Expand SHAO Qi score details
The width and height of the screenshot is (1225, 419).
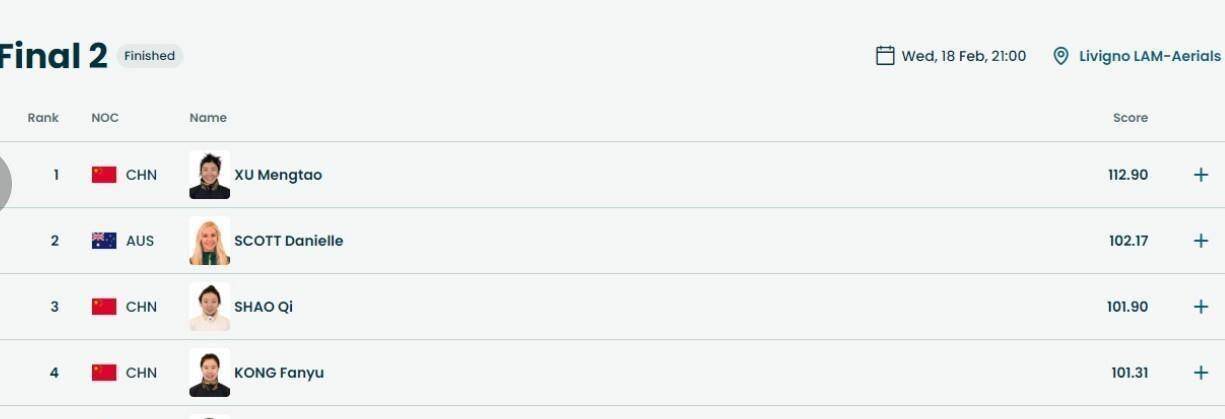point(1201,307)
